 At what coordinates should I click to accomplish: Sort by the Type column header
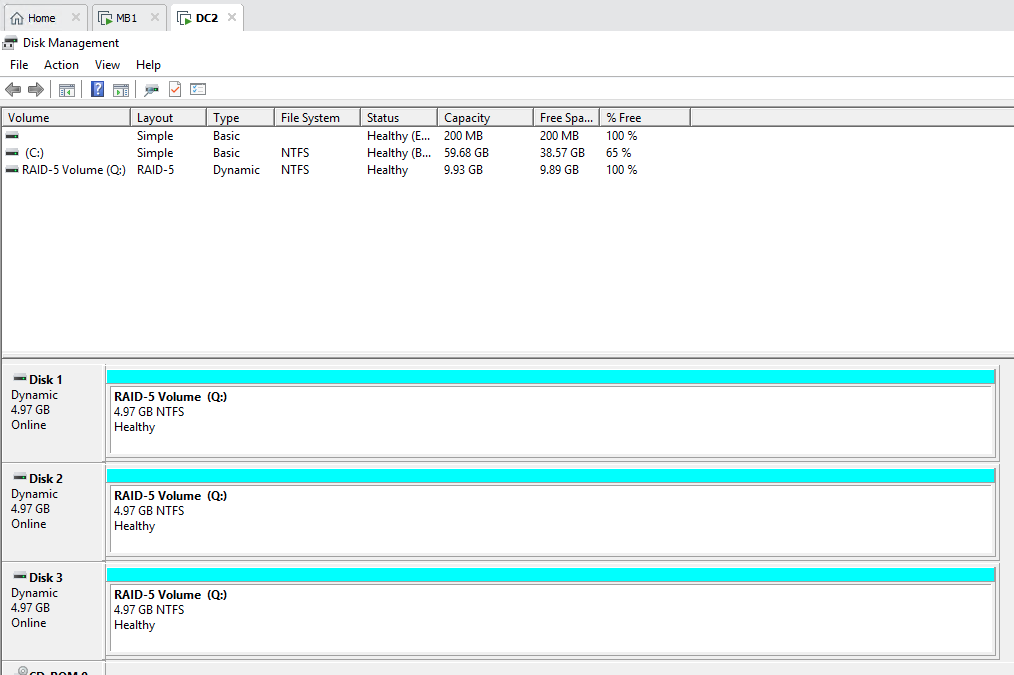(240, 118)
